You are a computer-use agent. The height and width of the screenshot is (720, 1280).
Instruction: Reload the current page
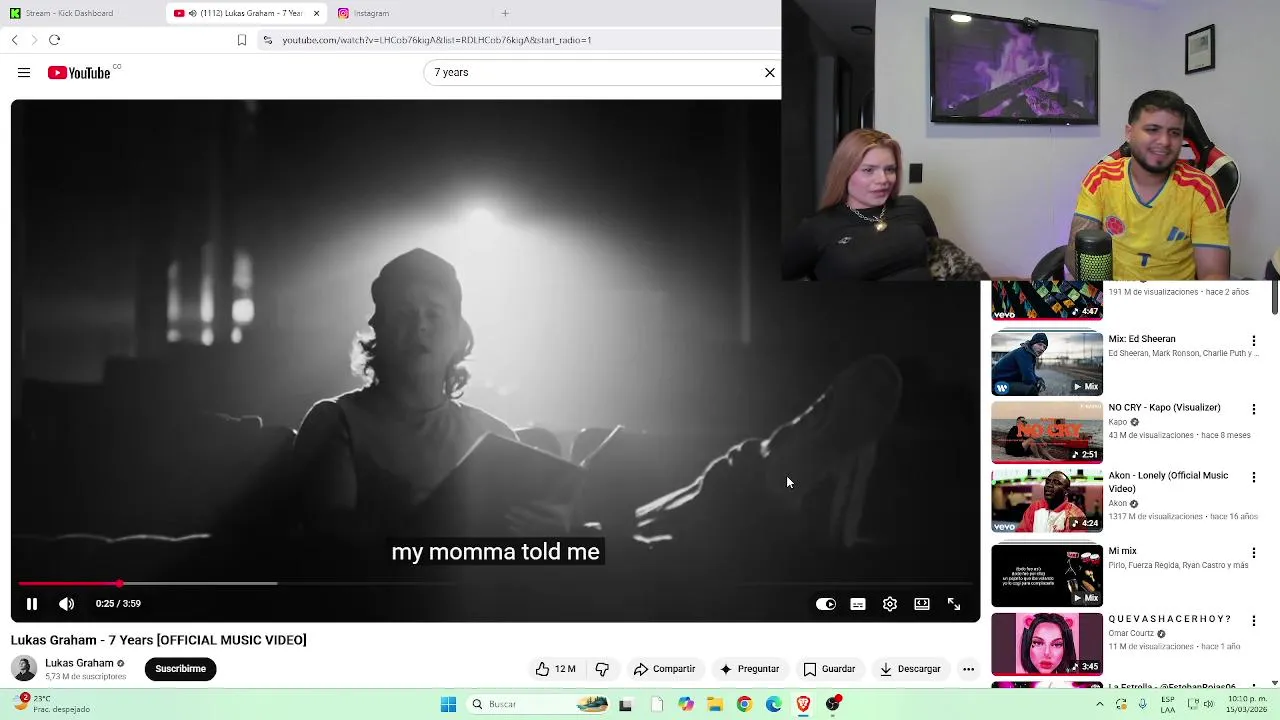[x=55, y=40]
